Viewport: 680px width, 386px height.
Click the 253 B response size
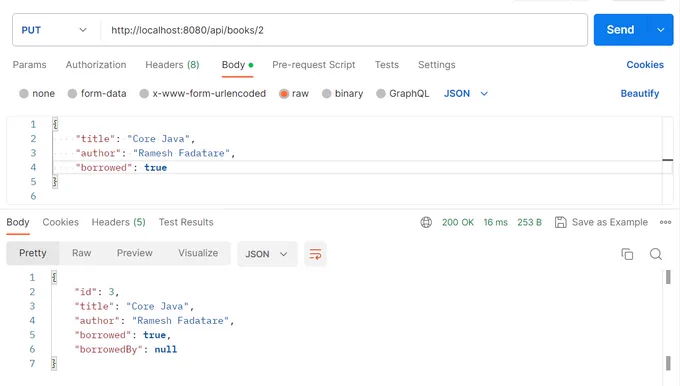pyautogui.click(x=530, y=222)
